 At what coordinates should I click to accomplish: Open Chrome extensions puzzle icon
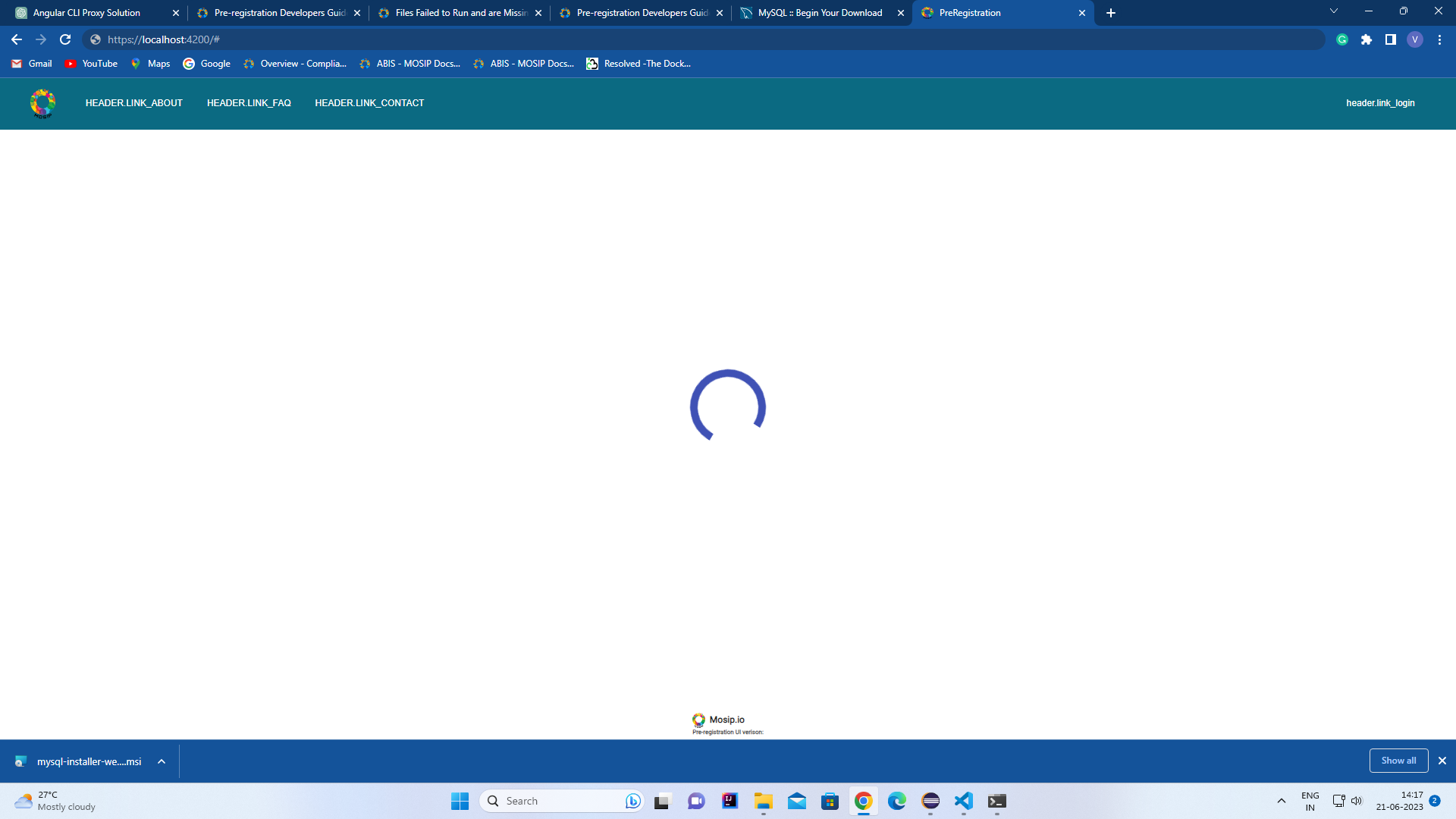pyautogui.click(x=1367, y=39)
